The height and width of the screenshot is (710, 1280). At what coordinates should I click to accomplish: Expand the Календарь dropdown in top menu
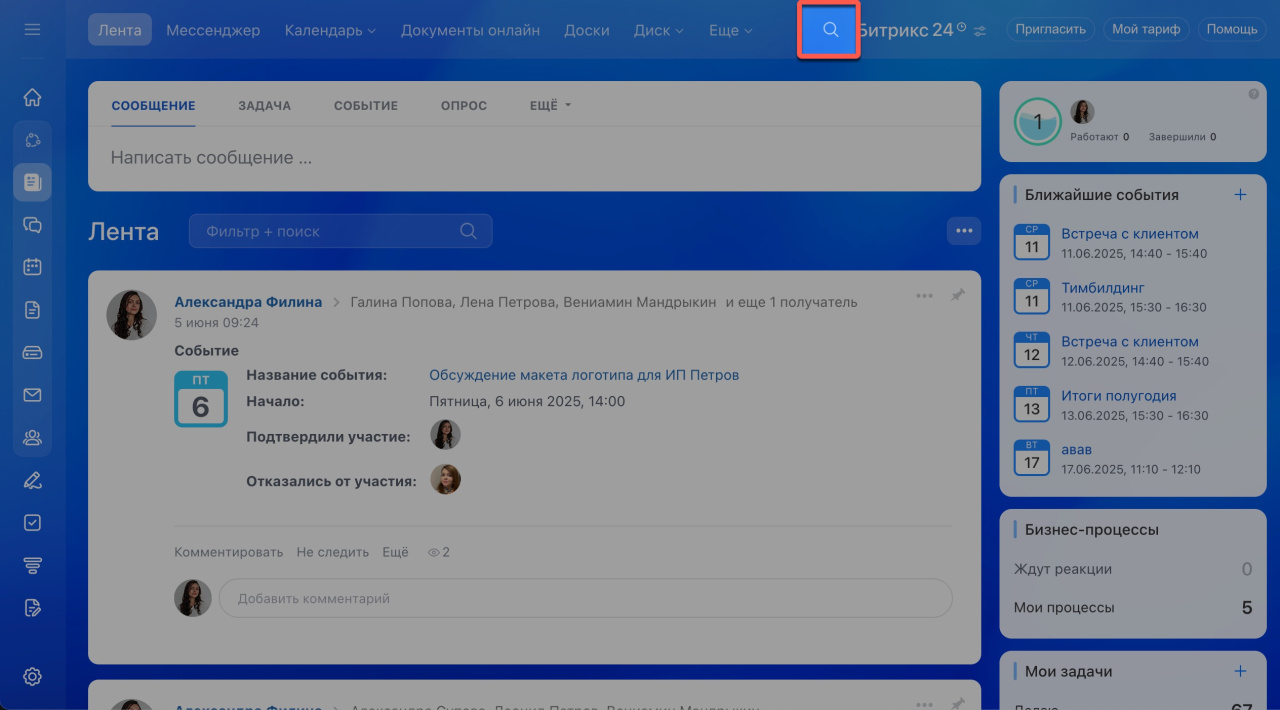330,30
